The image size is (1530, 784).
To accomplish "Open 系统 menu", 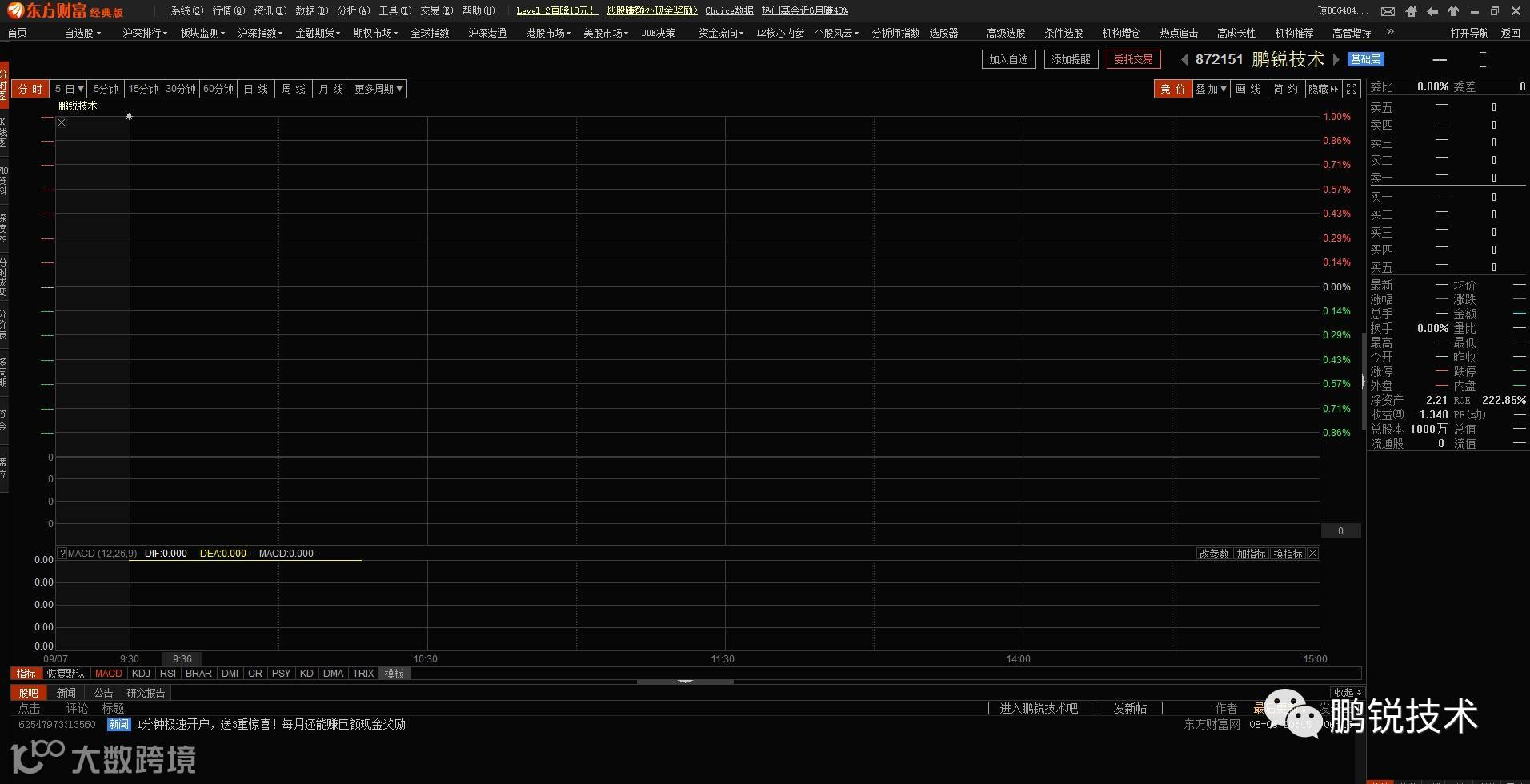I will (x=187, y=10).
